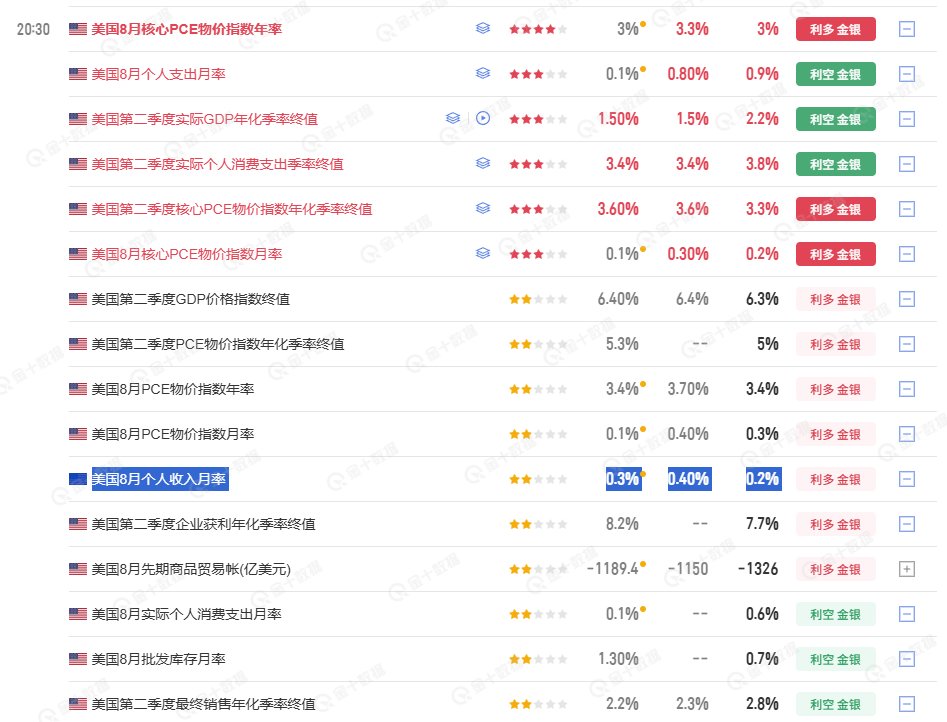Open layers icon for 美国8月核心PCE物价指数月率
This screenshot has width=947, height=722.
click(x=483, y=254)
